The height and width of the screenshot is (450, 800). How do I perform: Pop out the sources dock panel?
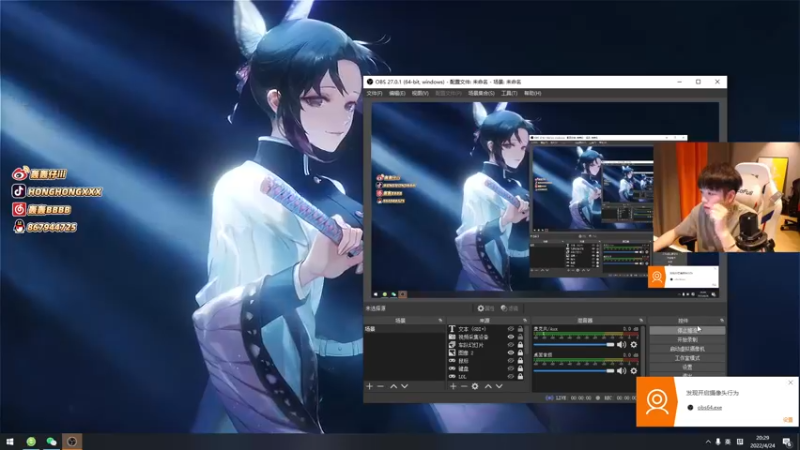click(x=525, y=320)
